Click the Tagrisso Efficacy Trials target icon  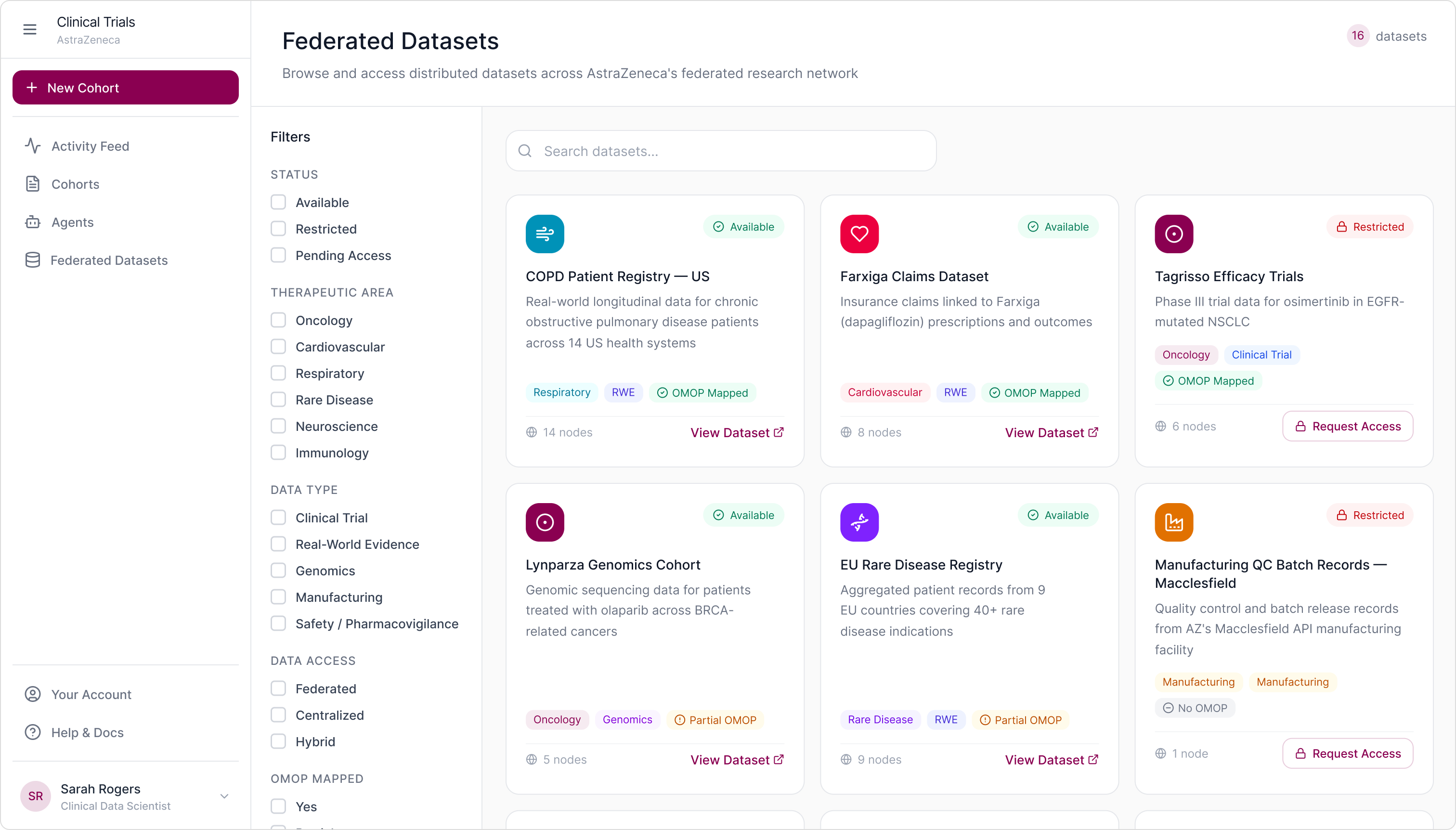(1174, 233)
